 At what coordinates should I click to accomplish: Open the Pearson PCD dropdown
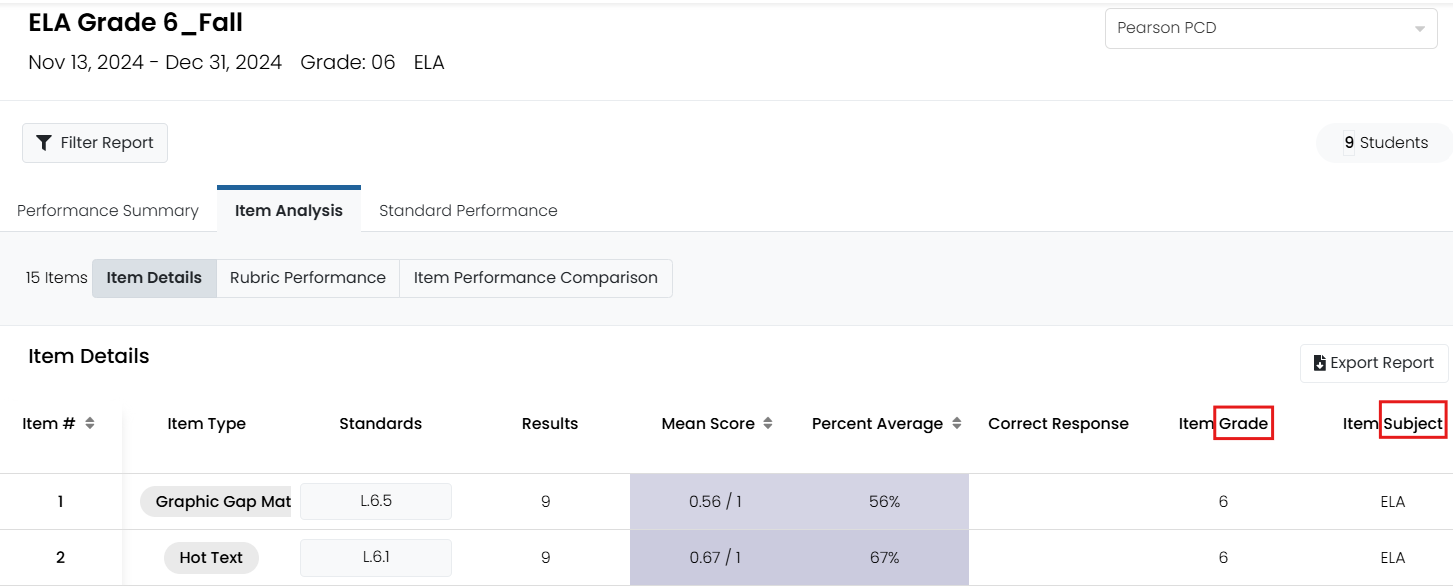click(x=1271, y=28)
